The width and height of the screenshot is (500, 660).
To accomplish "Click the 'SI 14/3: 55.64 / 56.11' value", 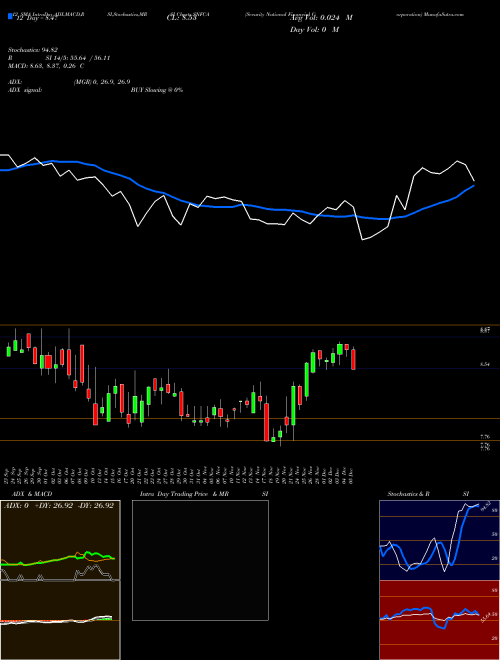I will point(78,58).
